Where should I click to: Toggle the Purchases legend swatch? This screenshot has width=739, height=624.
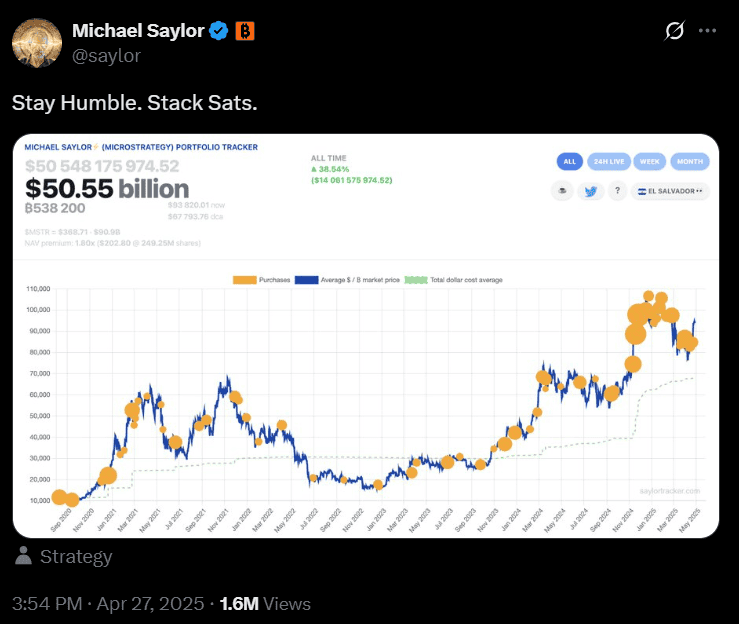(x=245, y=280)
